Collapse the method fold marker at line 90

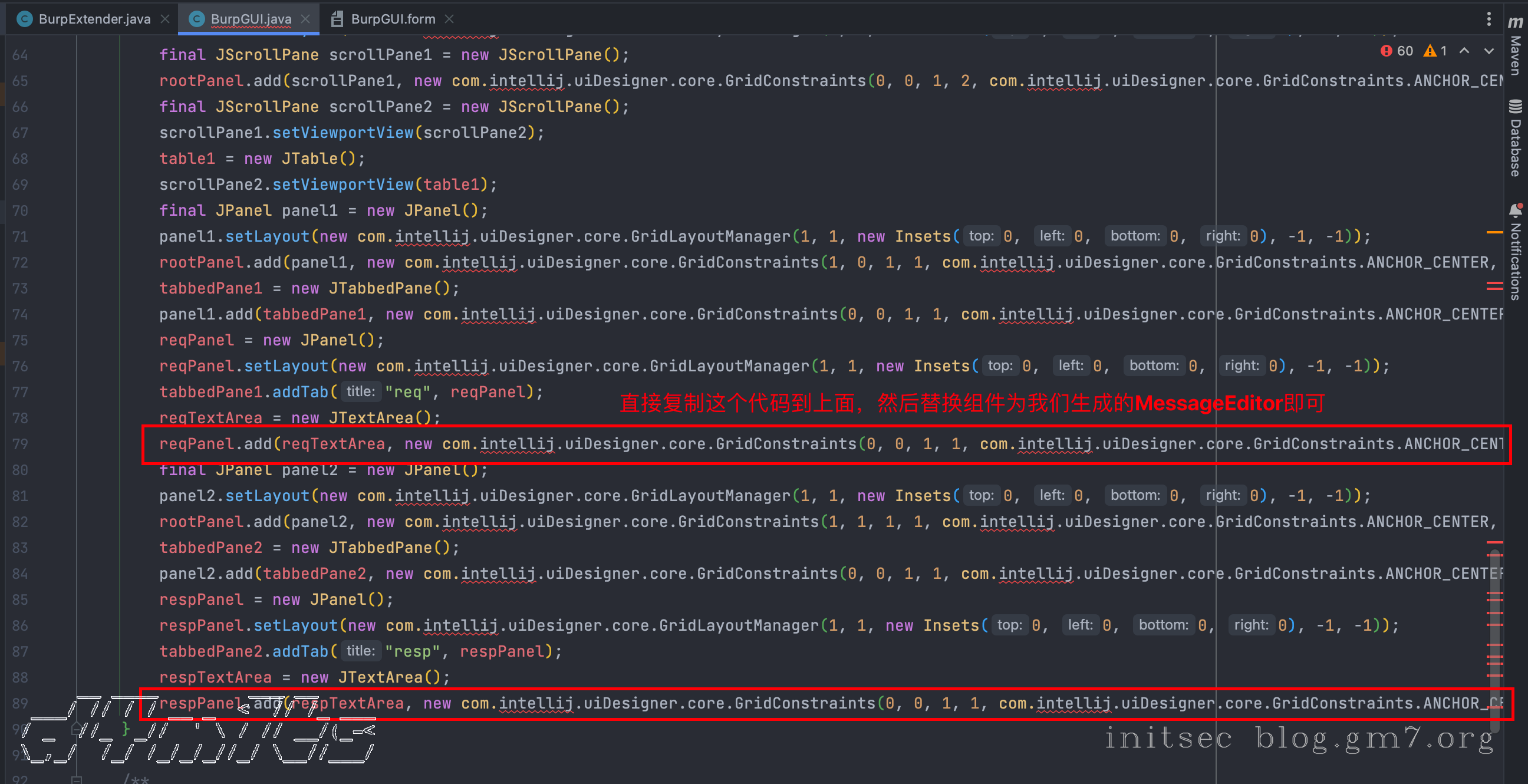click(76, 728)
